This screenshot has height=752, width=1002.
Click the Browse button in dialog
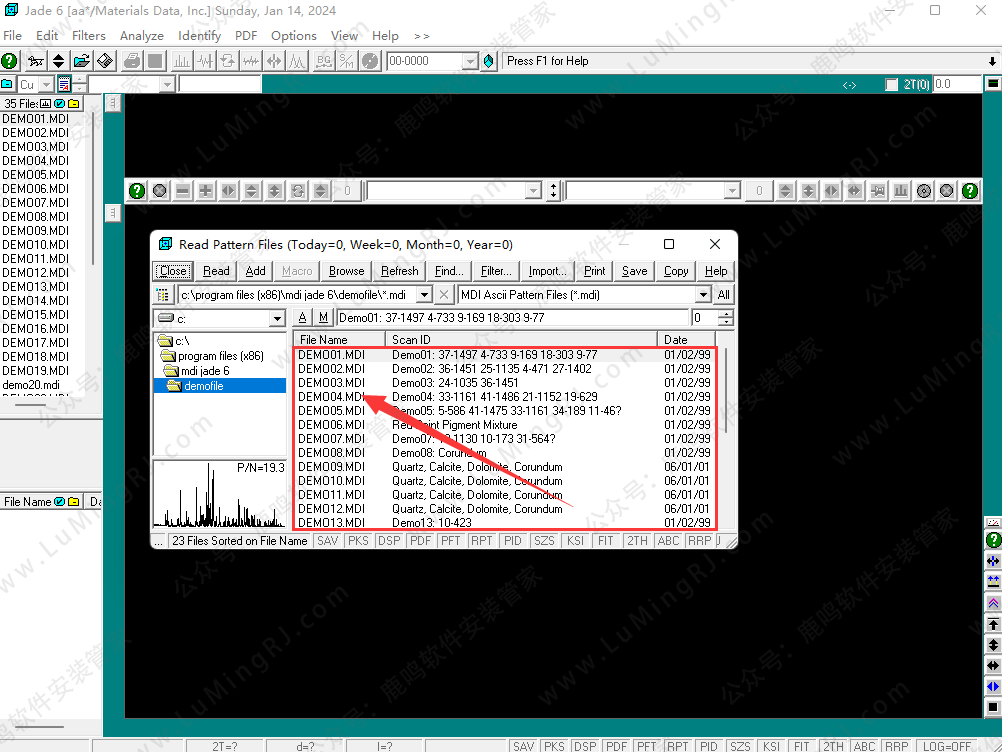point(346,271)
